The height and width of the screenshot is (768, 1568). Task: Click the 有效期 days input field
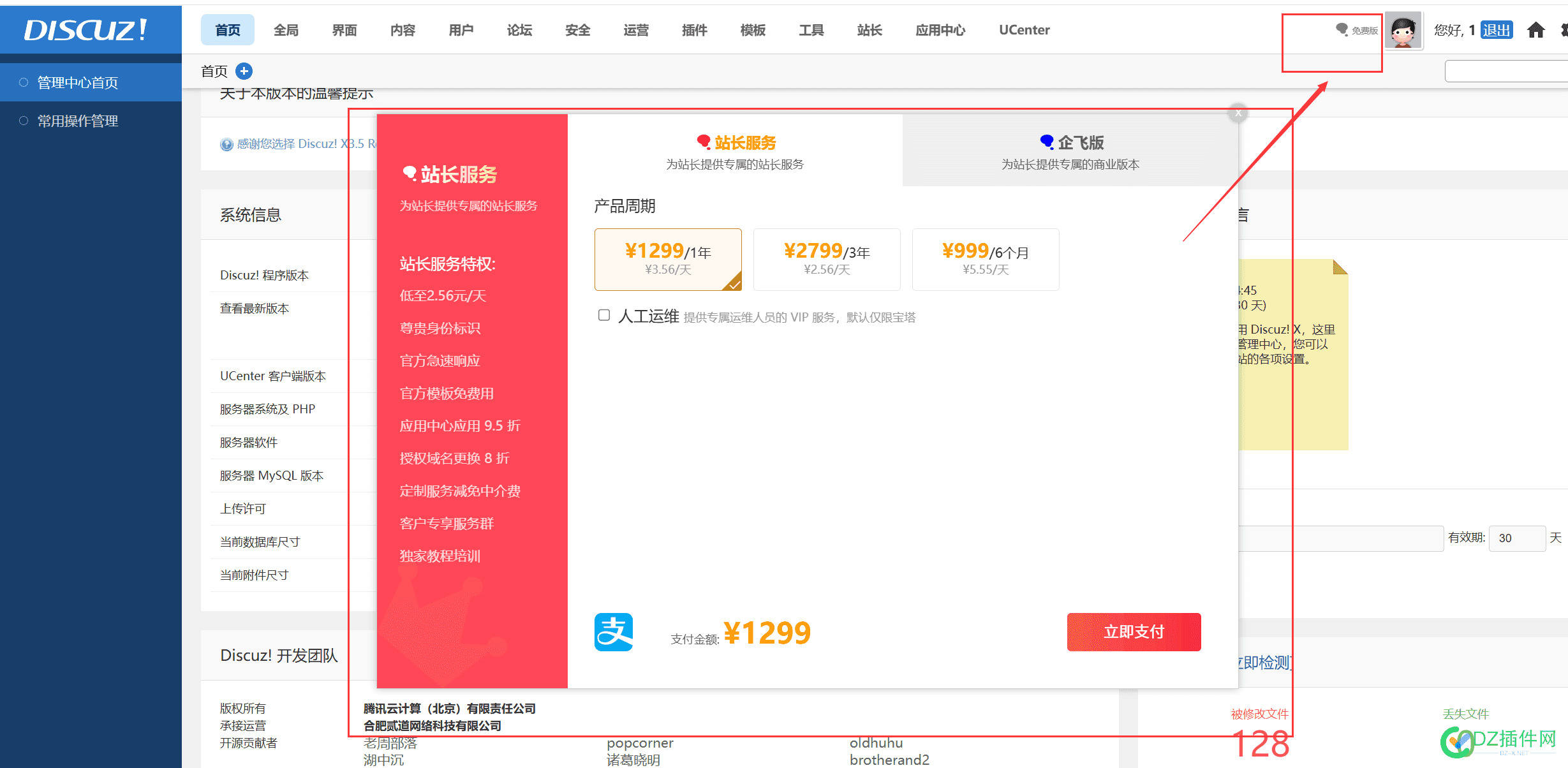coord(1517,538)
